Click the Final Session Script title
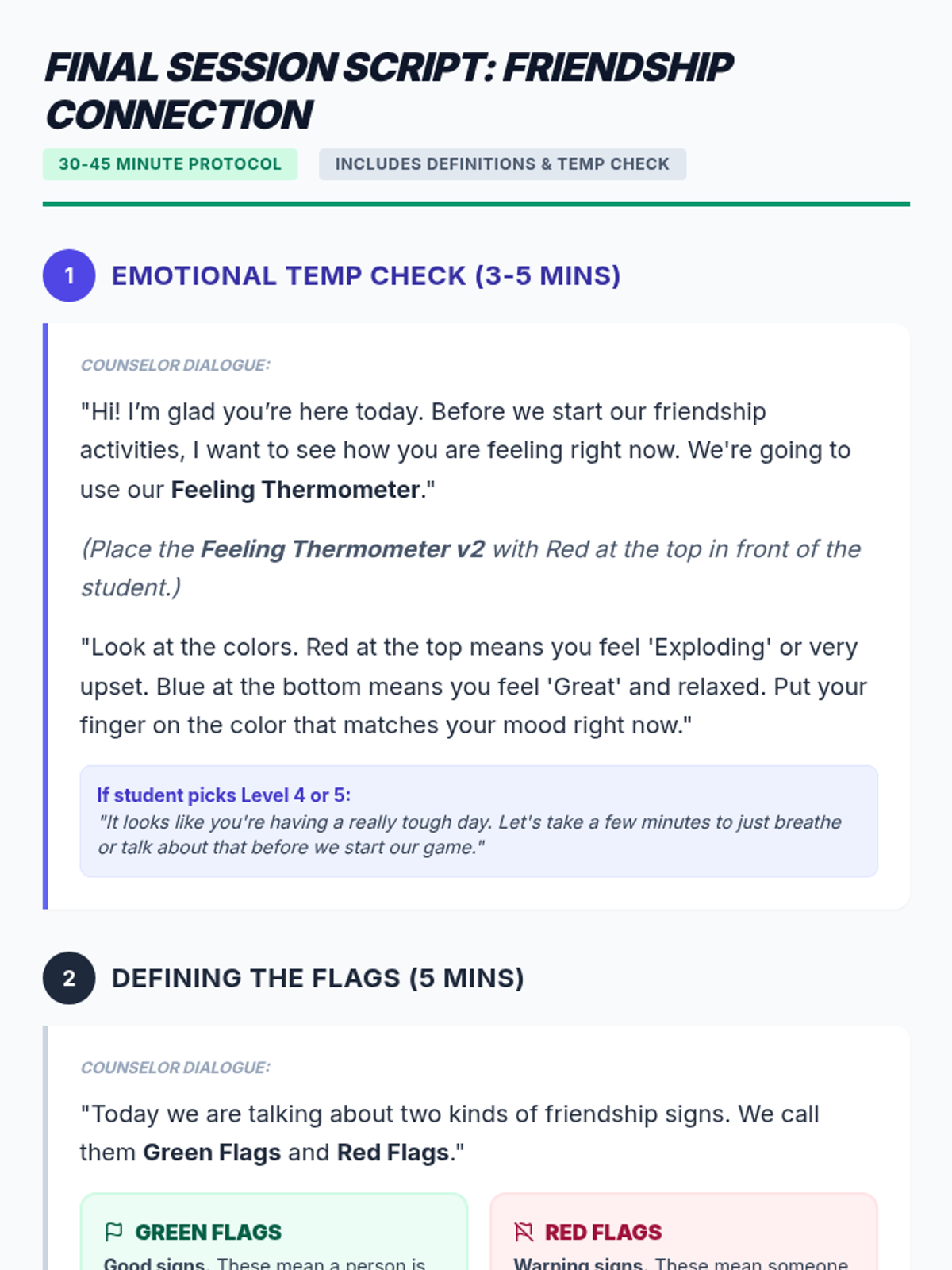The image size is (952, 1270). pos(389,90)
